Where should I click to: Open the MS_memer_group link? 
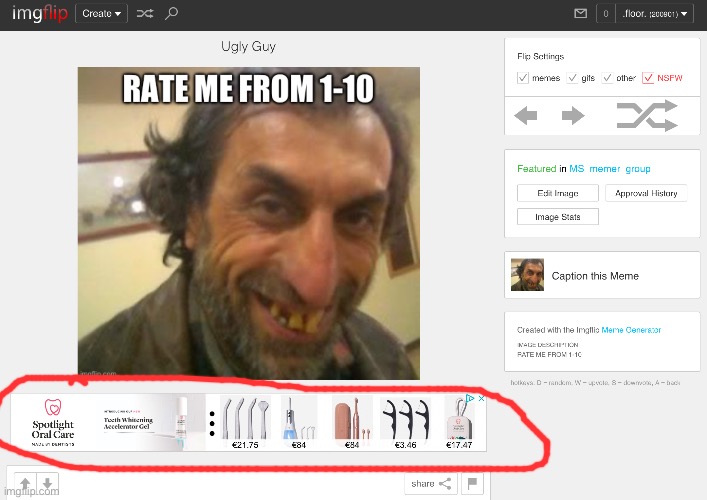pos(610,169)
